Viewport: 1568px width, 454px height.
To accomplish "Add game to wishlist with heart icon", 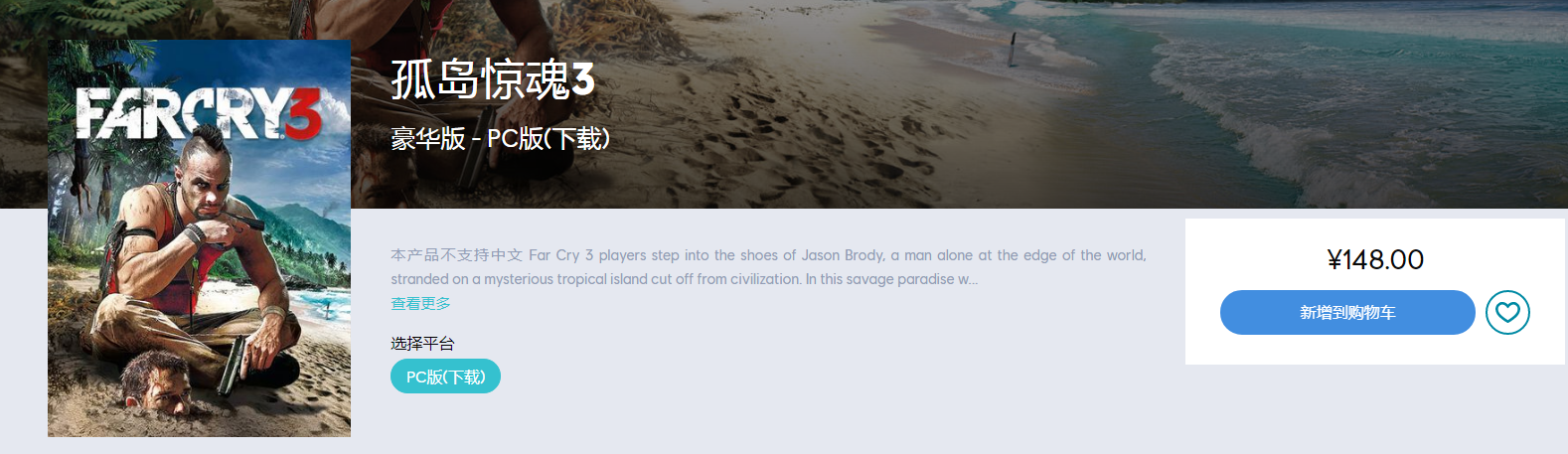I will pyautogui.click(x=1507, y=312).
